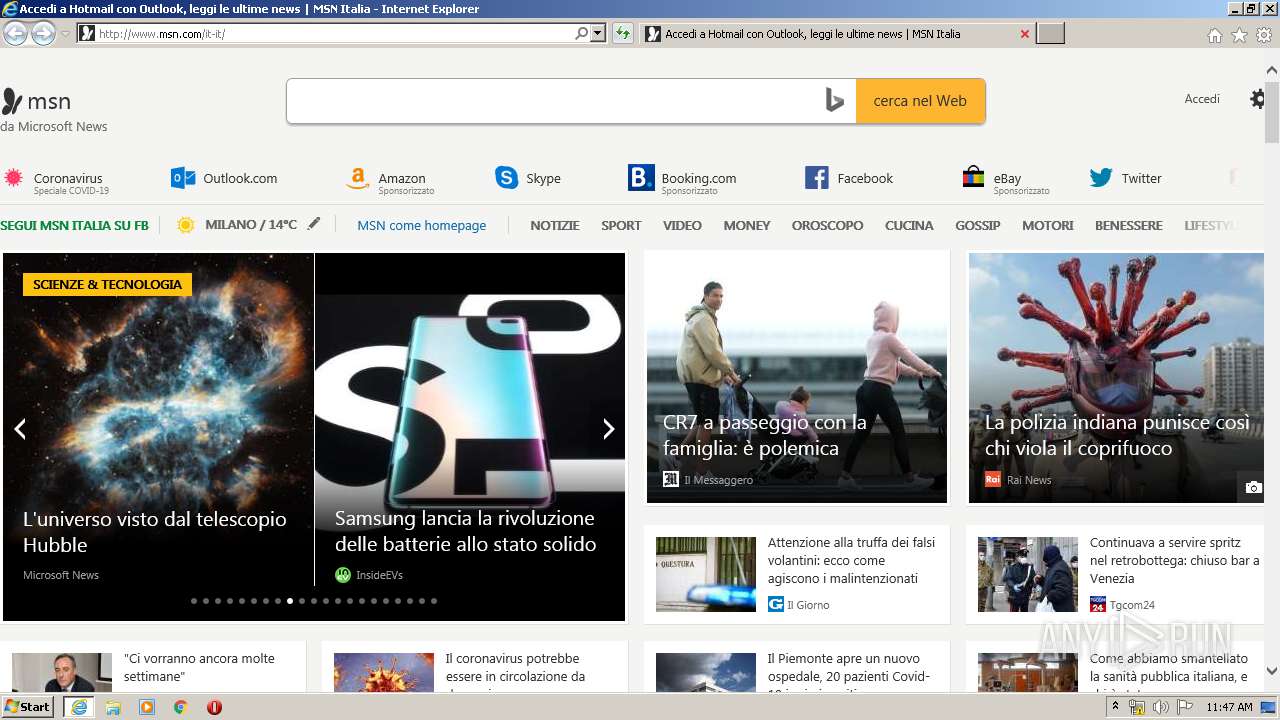Click the refresh page button
Viewport: 1280px width, 720px height.
tap(623, 34)
